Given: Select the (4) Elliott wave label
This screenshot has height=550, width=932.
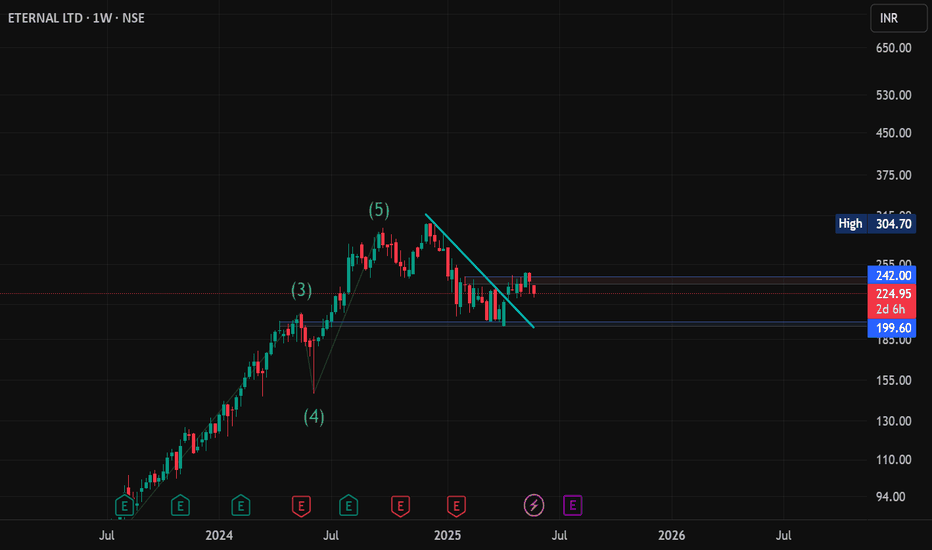Looking at the screenshot, I should coord(314,417).
